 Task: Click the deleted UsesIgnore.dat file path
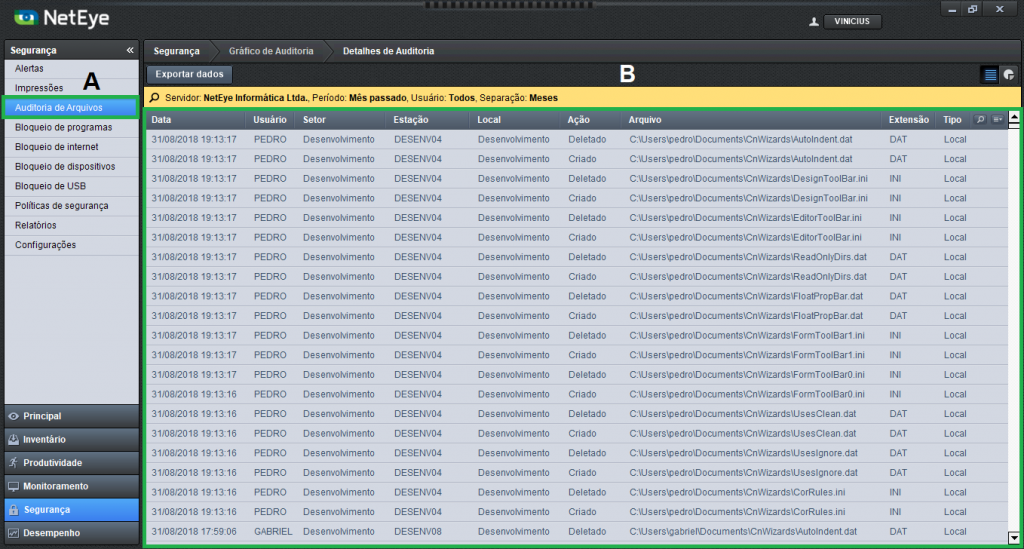(x=743, y=452)
